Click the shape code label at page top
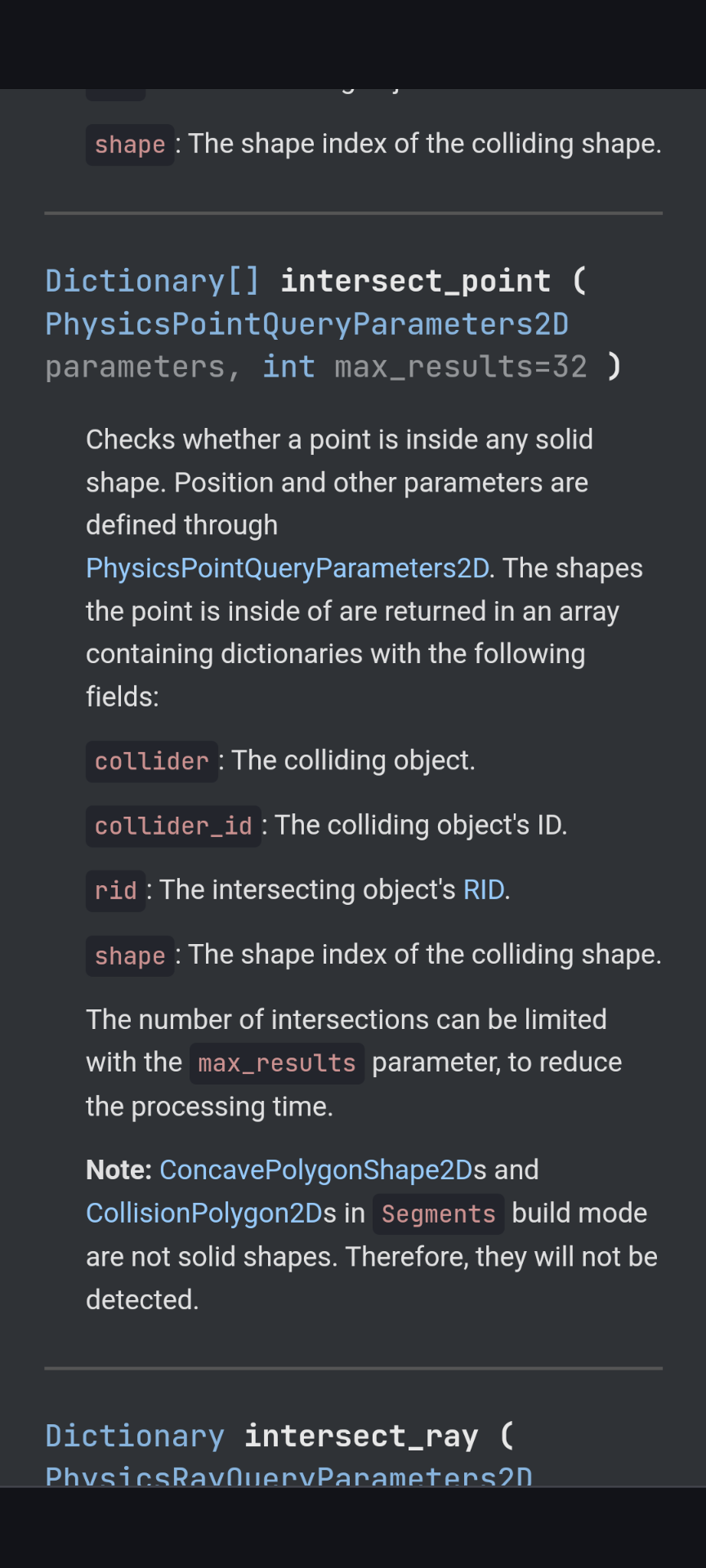Image resolution: width=706 pixels, height=1568 pixels. [x=130, y=145]
